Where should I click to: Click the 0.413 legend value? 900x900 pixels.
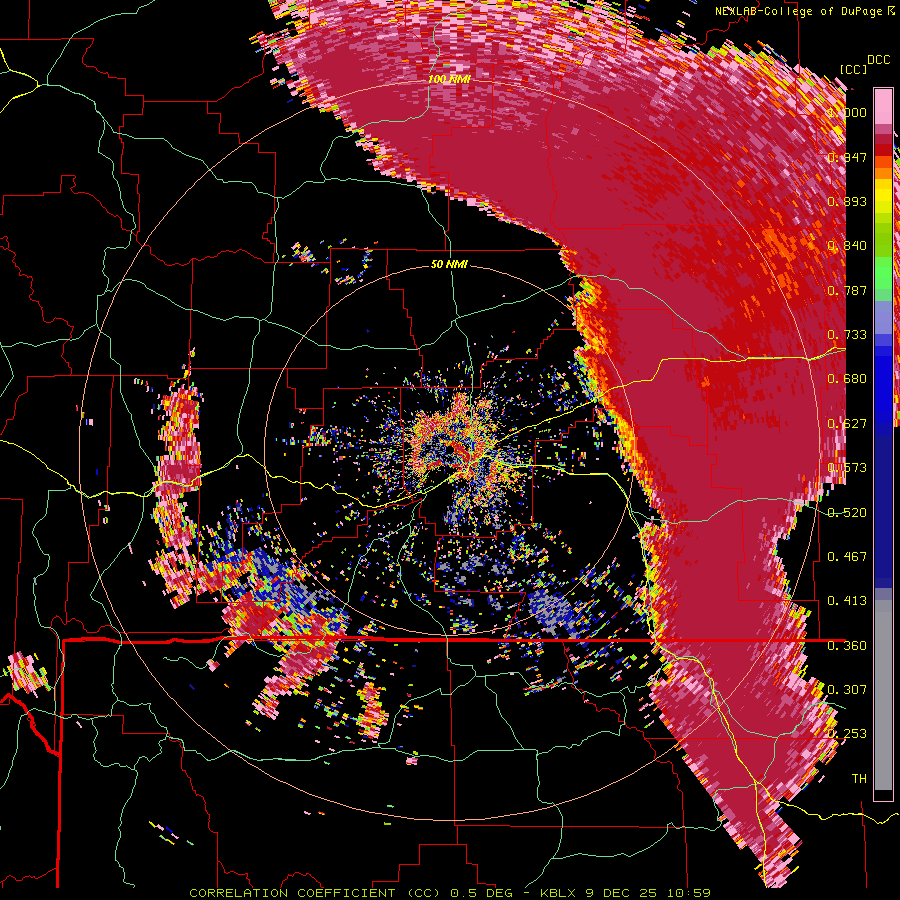(x=847, y=601)
